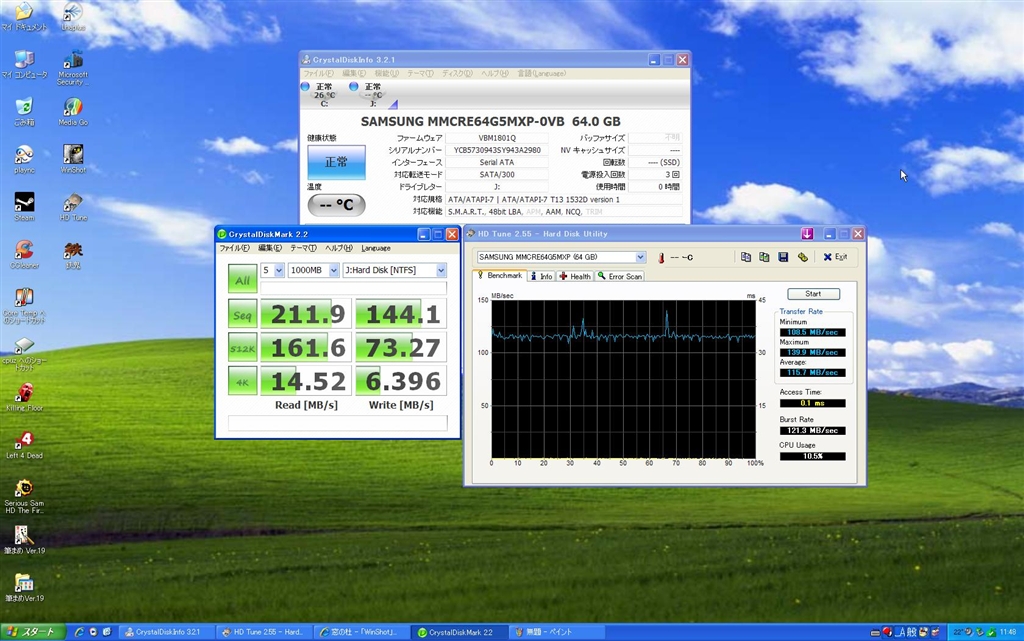Open the J:Hard Disk [NTFS] drive dropdown
The width and height of the screenshot is (1024, 641).
[393, 270]
